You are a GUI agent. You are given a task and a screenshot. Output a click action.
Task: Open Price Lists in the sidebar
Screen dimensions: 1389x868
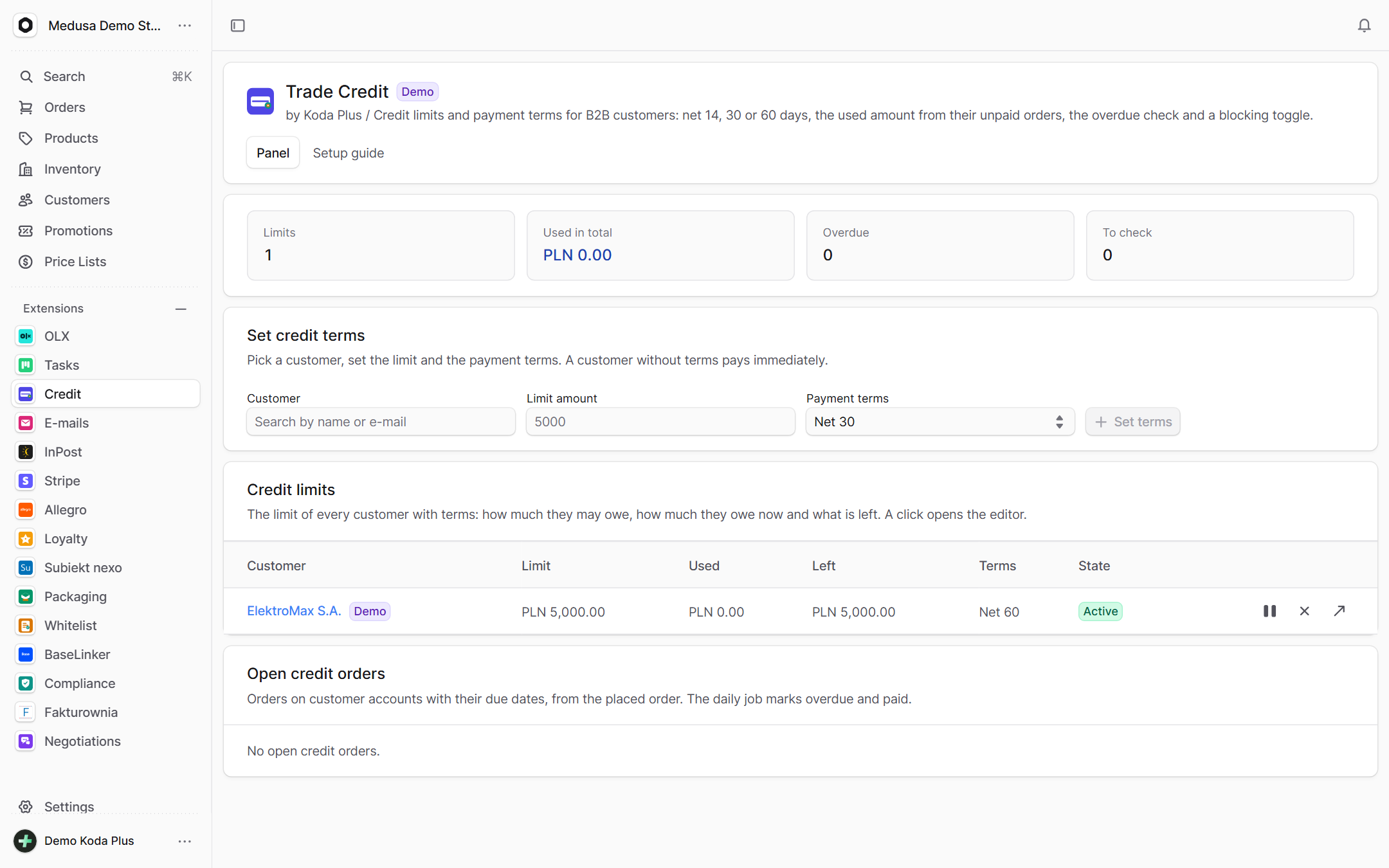pos(106,262)
